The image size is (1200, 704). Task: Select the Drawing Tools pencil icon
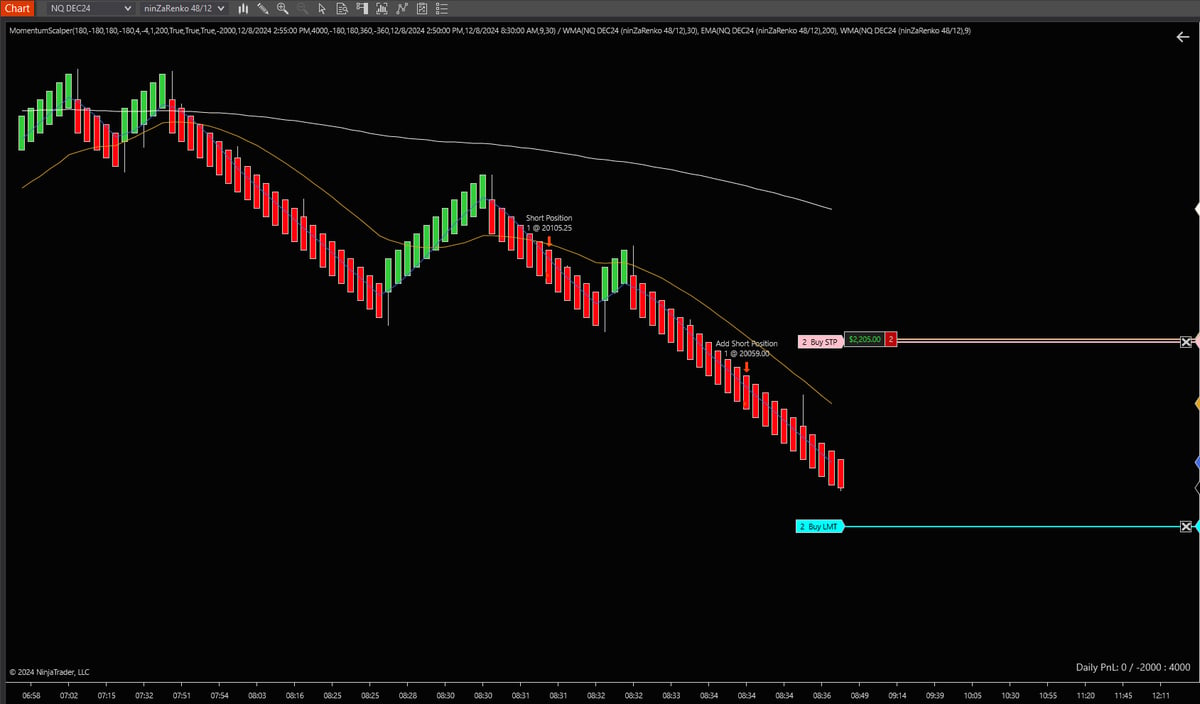(263, 8)
